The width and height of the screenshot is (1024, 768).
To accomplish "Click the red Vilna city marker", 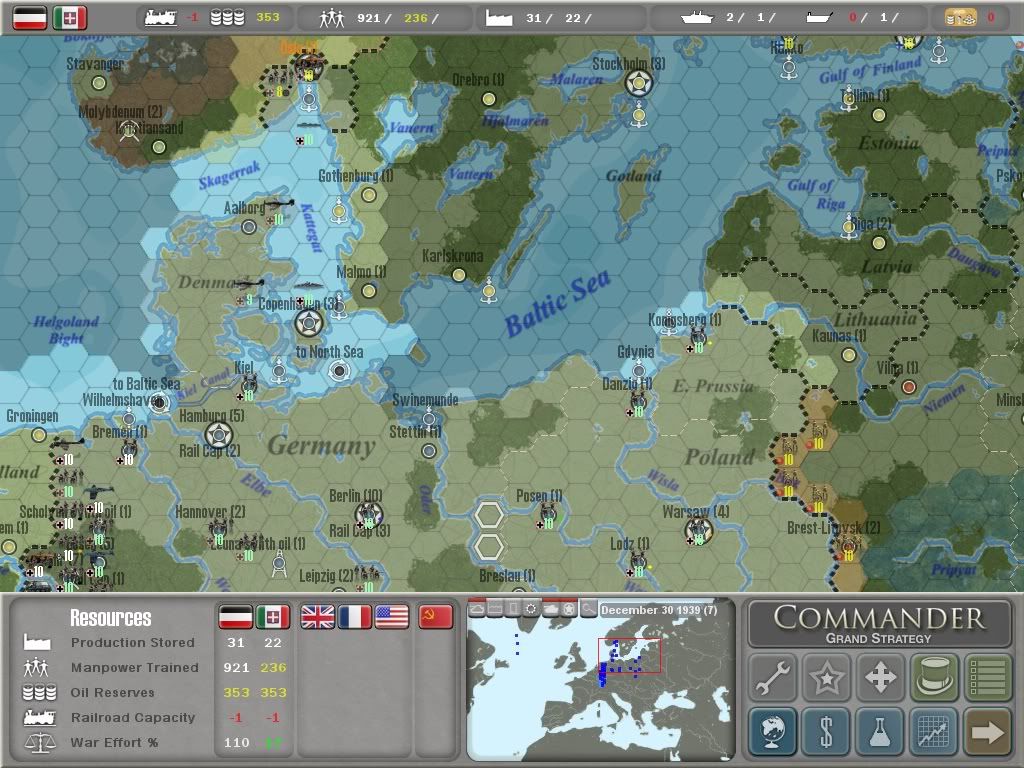I will tap(908, 387).
